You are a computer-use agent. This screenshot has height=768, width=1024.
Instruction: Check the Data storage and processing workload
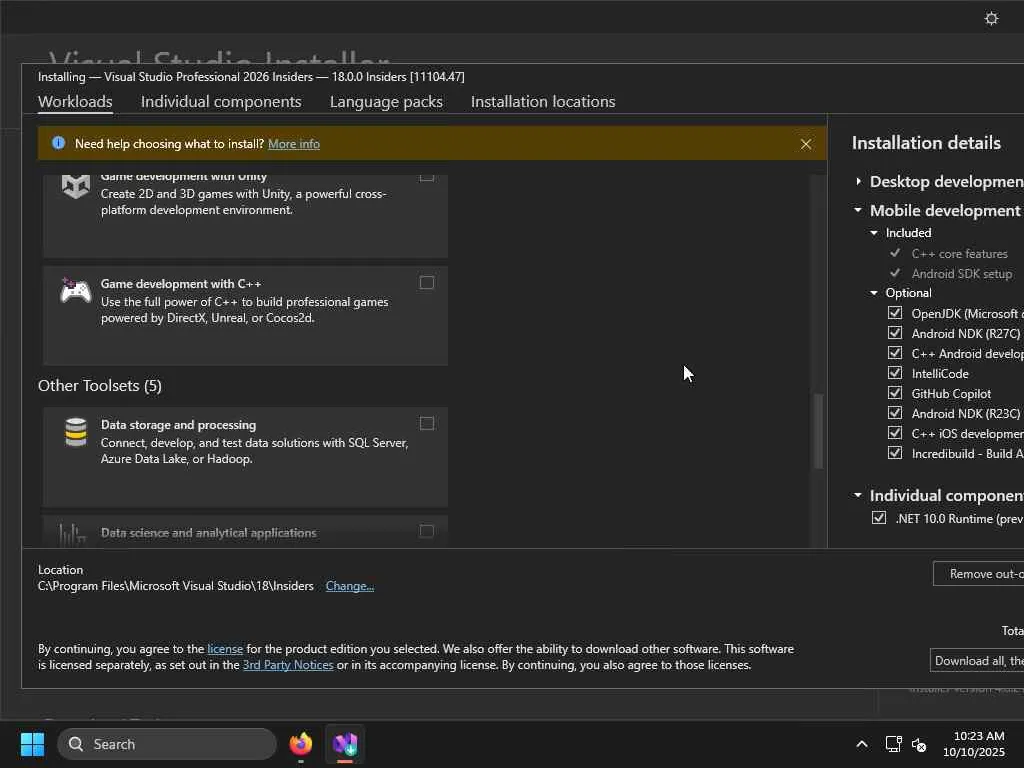(x=426, y=424)
